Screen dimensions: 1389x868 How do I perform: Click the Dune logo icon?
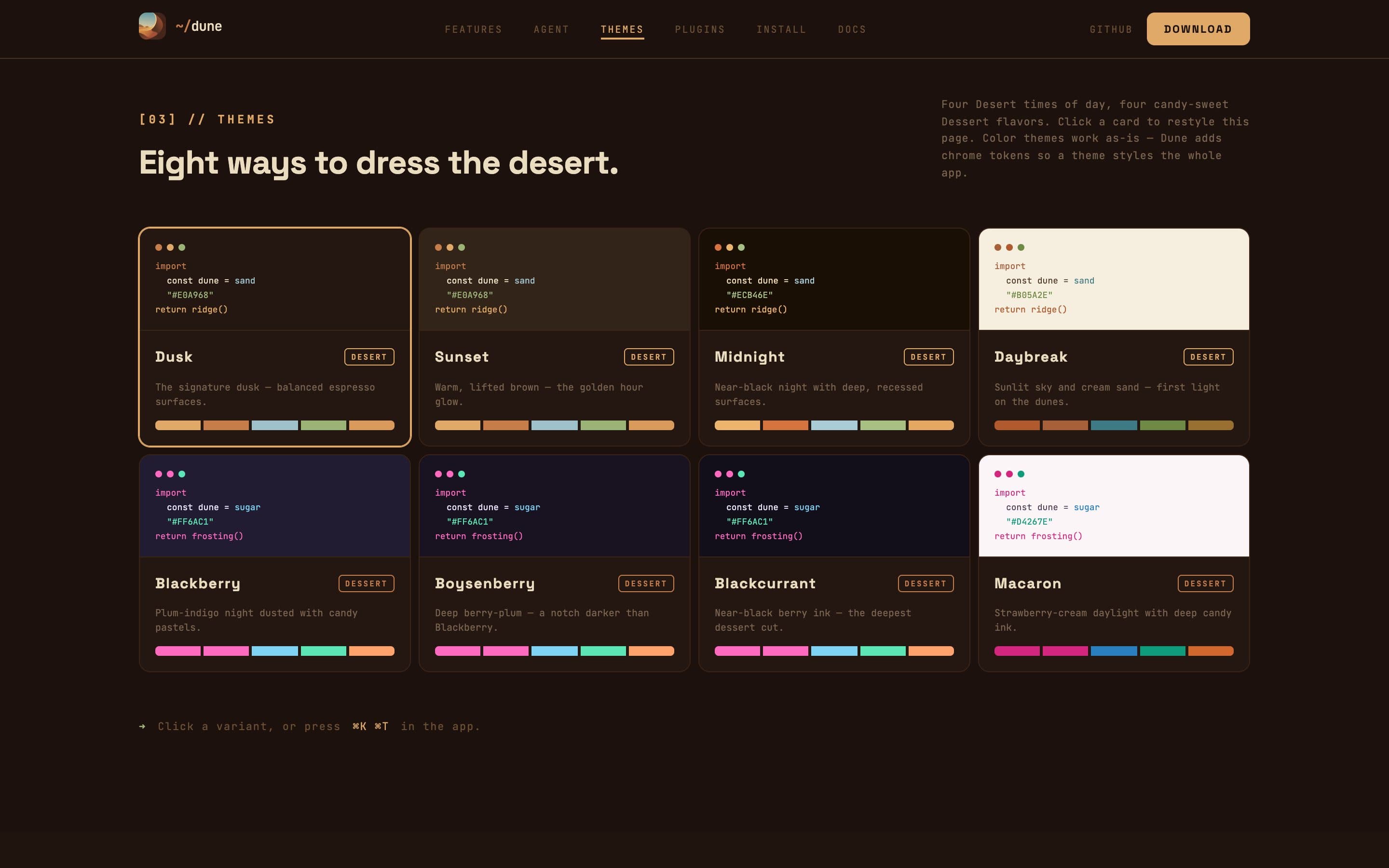[x=152, y=26]
